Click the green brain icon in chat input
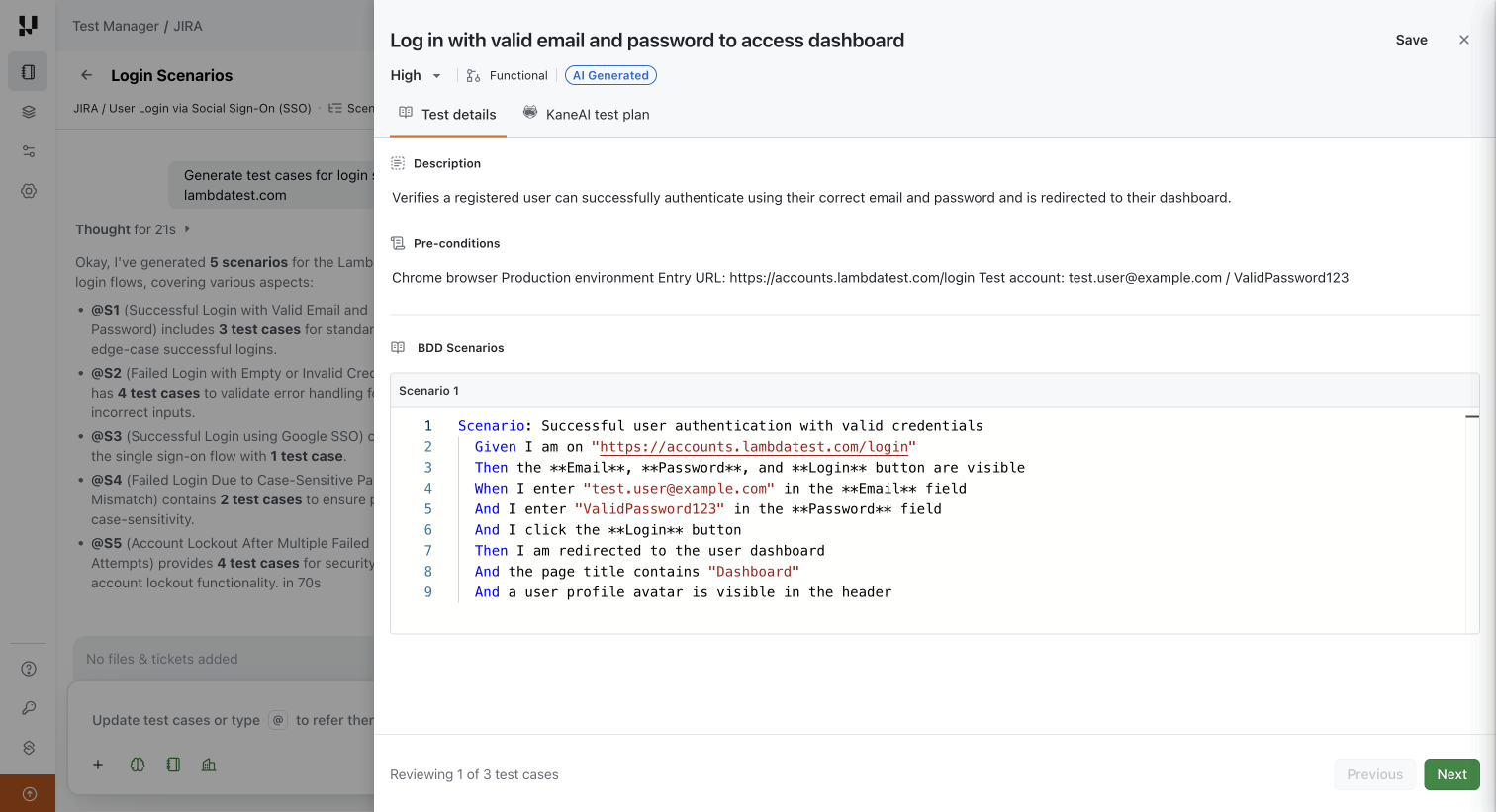Image resolution: width=1496 pixels, height=812 pixels. 138,765
